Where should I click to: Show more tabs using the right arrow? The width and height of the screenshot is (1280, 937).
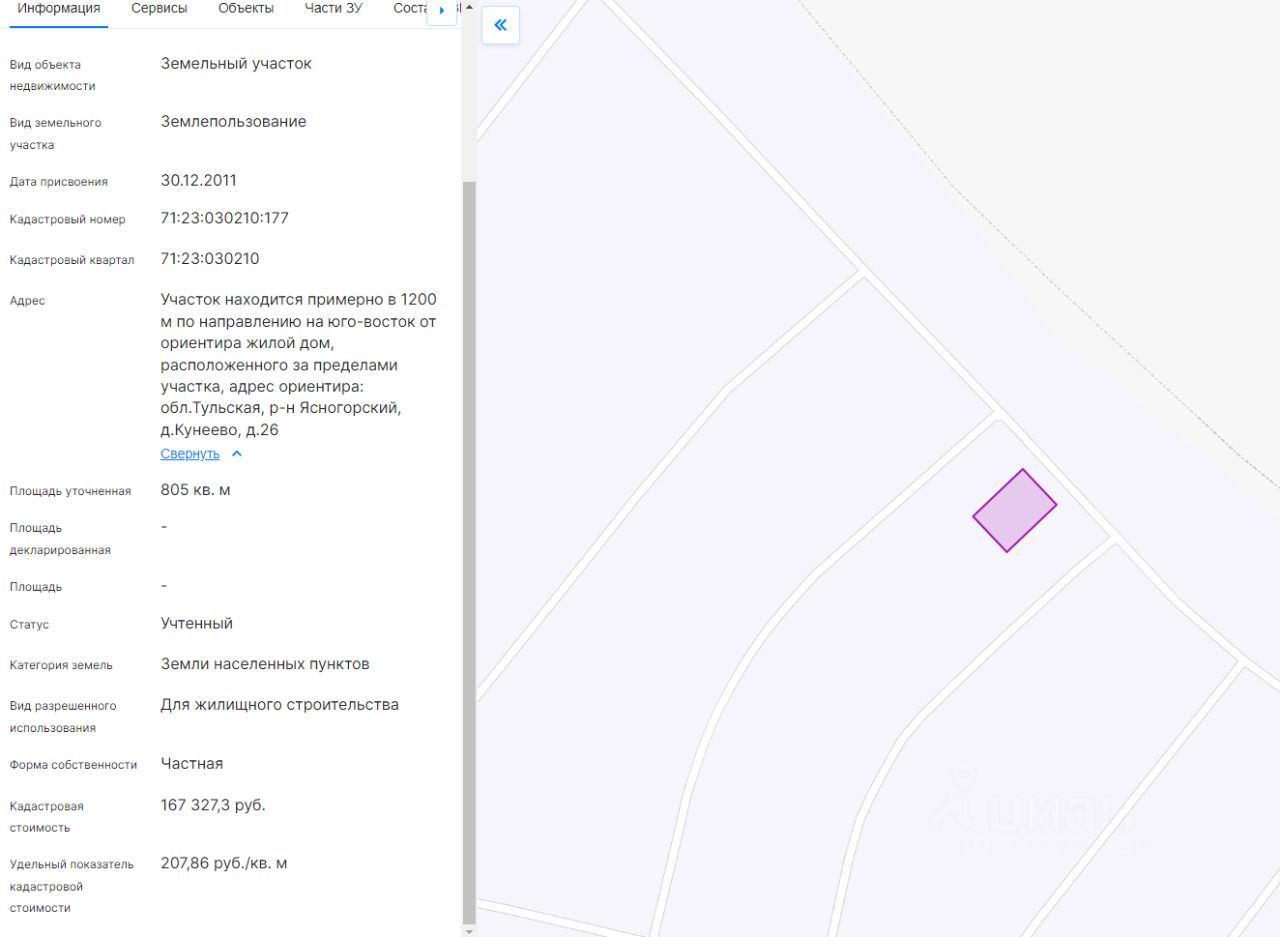(x=442, y=10)
